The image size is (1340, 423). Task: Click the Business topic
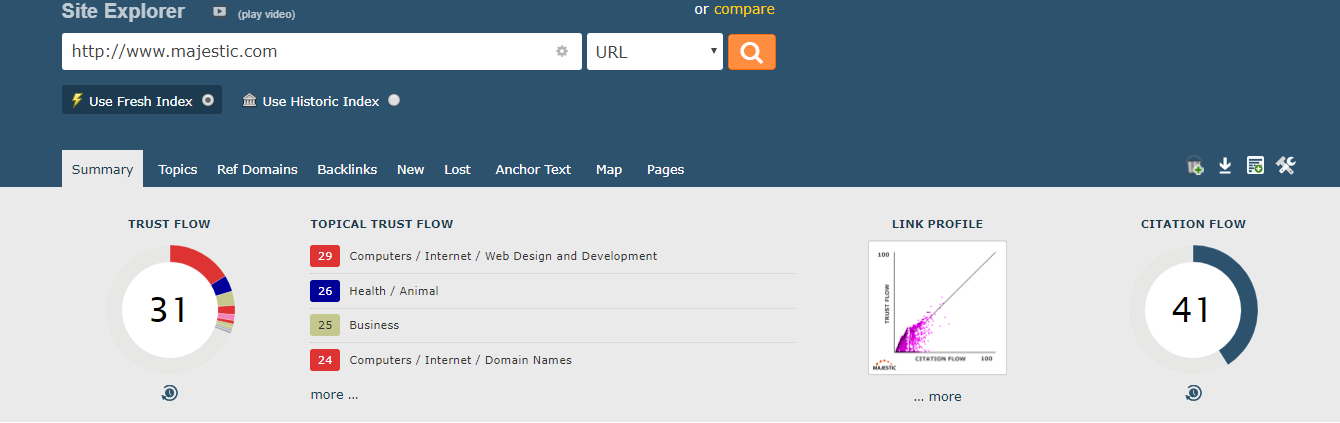pos(374,325)
